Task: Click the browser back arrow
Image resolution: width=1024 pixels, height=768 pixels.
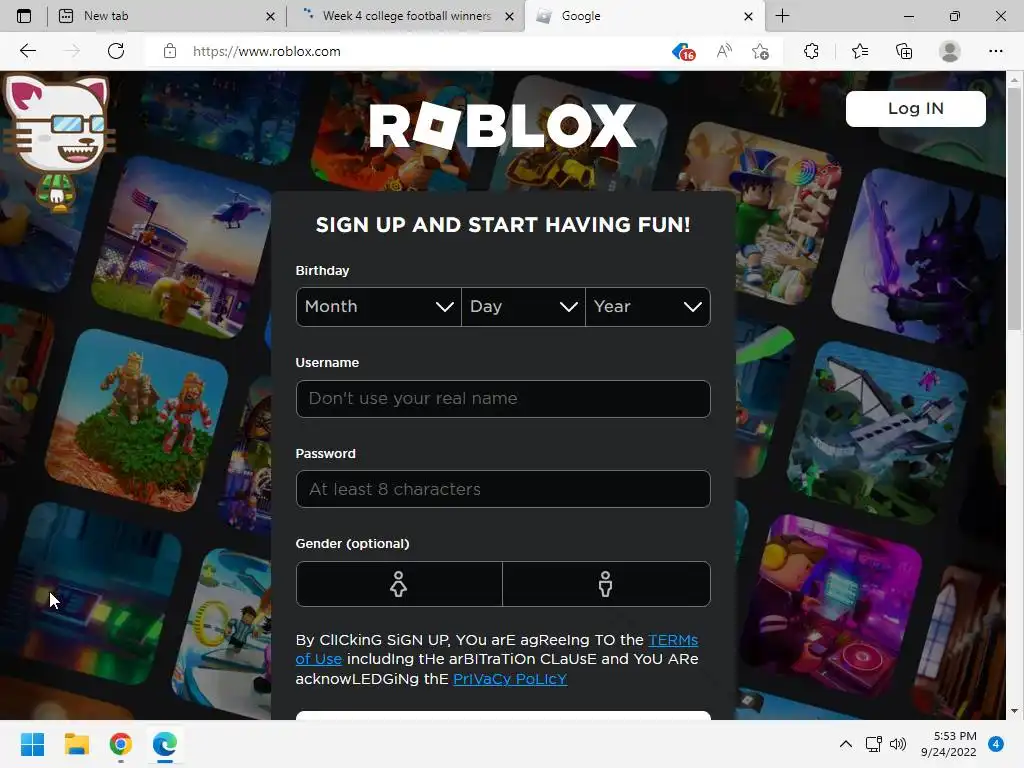Action: 27,51
